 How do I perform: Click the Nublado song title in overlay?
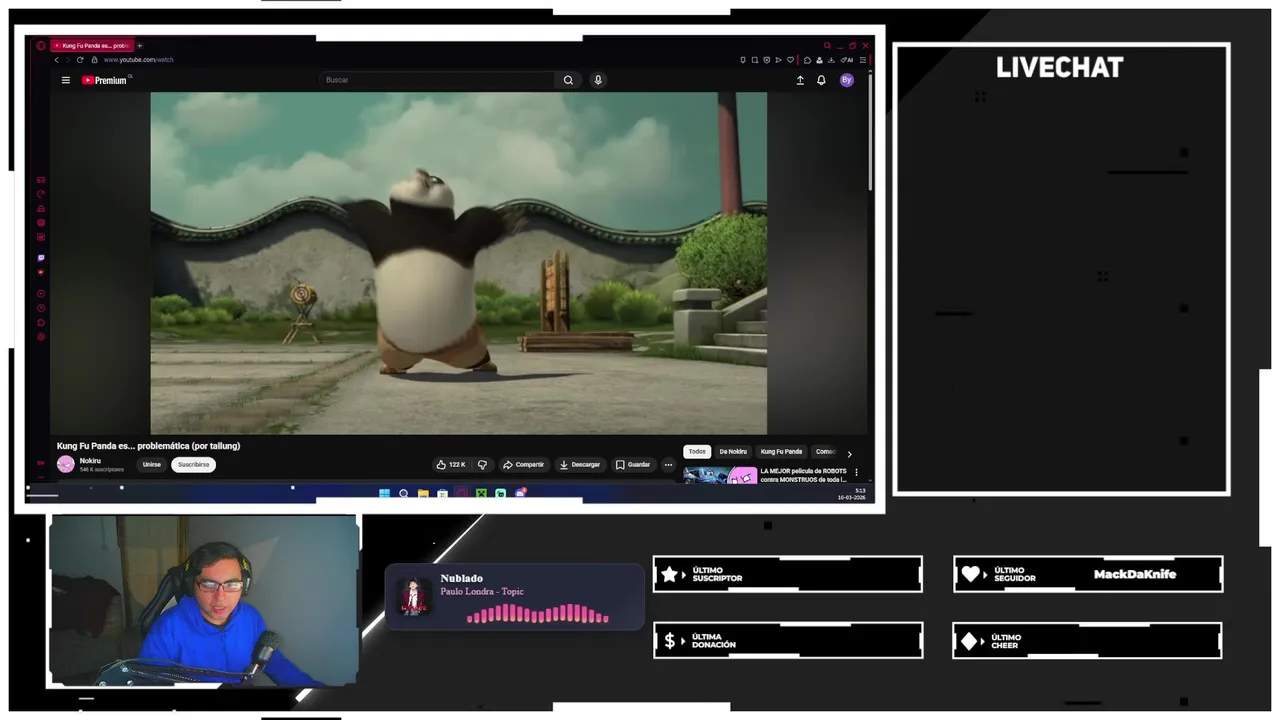pos(462,579)
